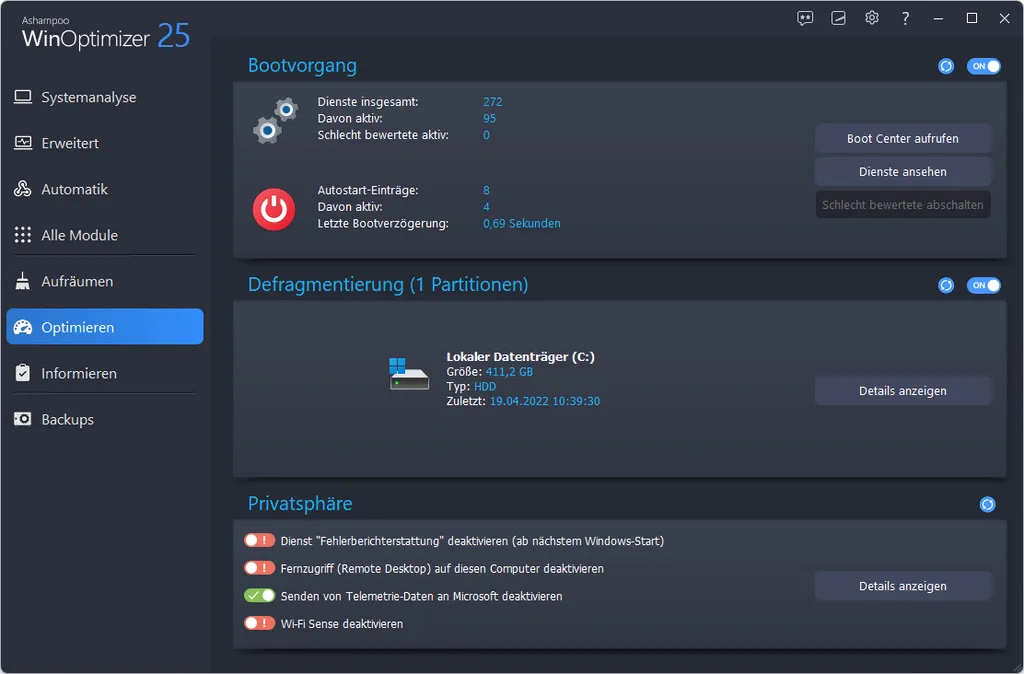Refresh the Privatsphäre section
Viewport: 1024px width, 674px height.
click(x=987, y=504)
